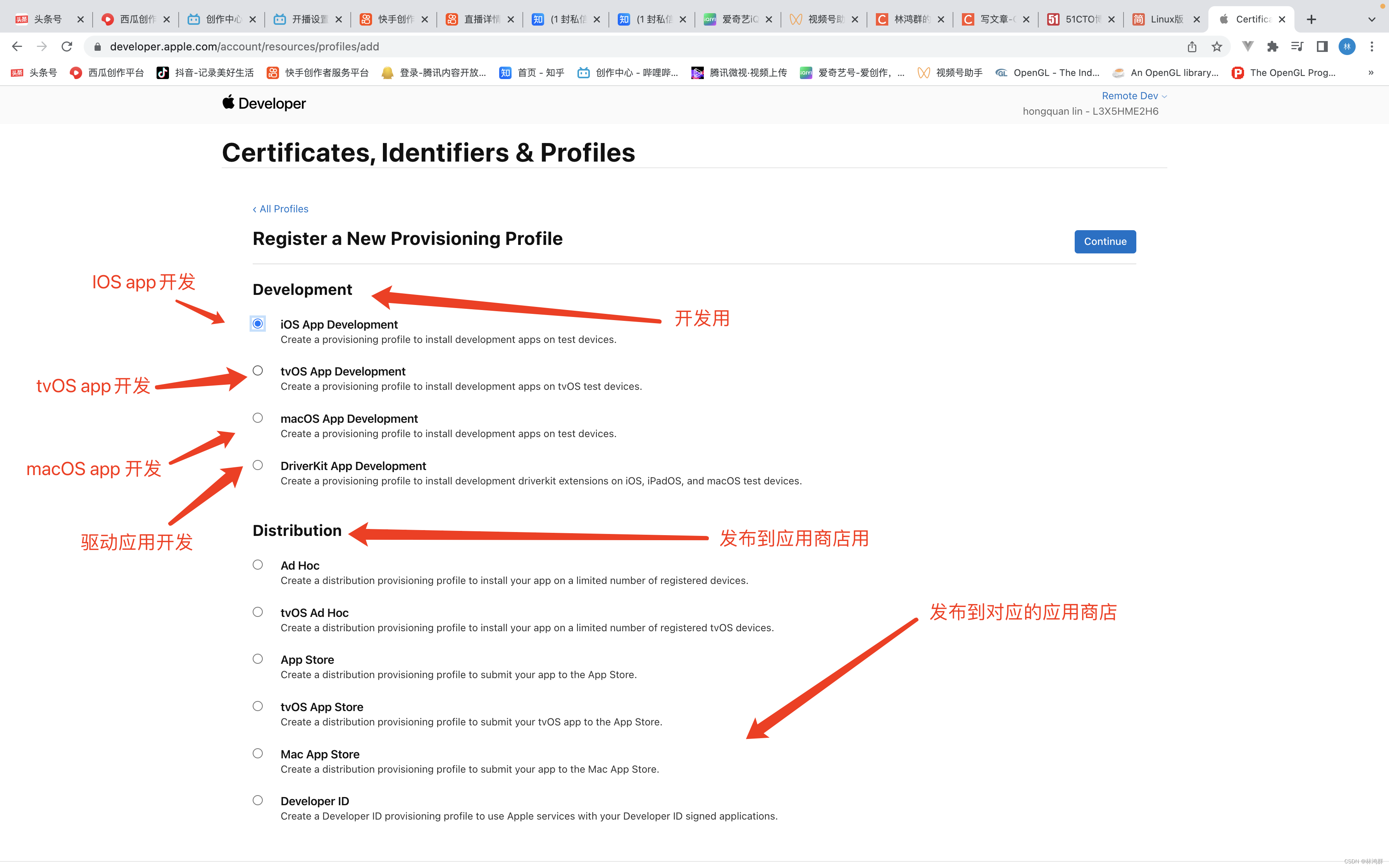1389x868 pixels.
Task: Open the Chrome profile avatar
Action: (1347, 46)
